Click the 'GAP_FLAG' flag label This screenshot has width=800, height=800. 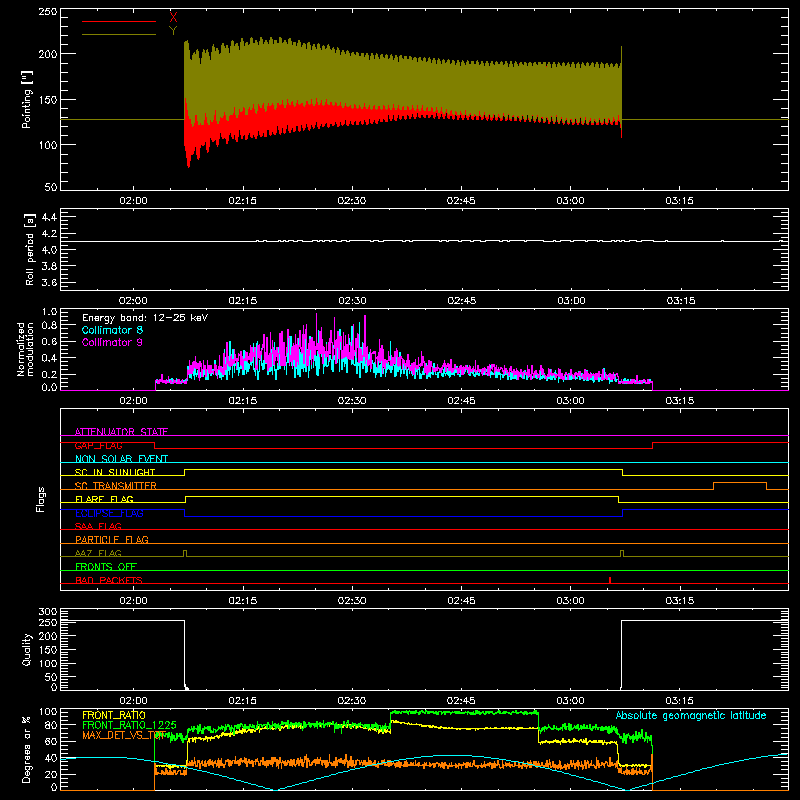99,445
